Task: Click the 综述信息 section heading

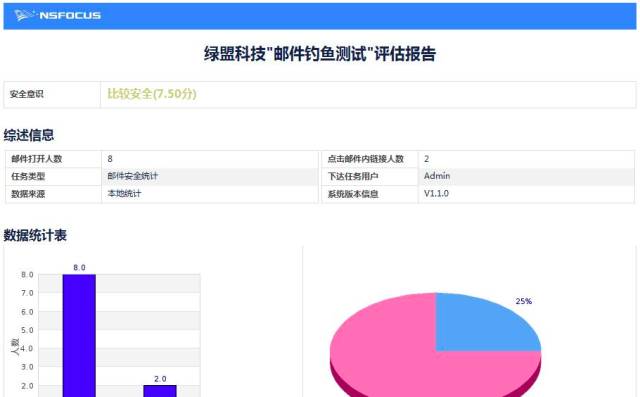Action: (29, 135)
